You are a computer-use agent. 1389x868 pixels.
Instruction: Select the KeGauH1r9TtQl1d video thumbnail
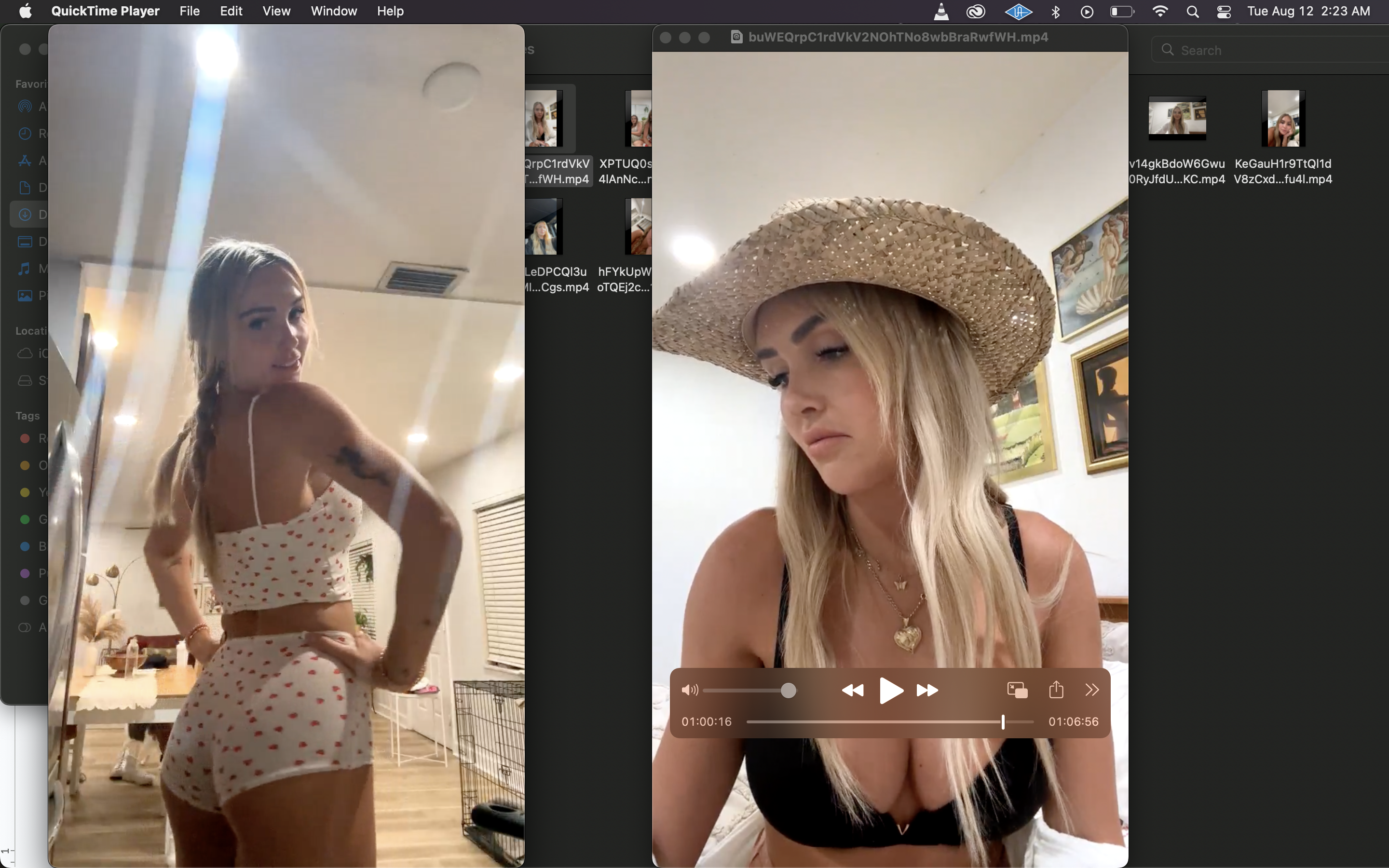(x=1283, y=119)
